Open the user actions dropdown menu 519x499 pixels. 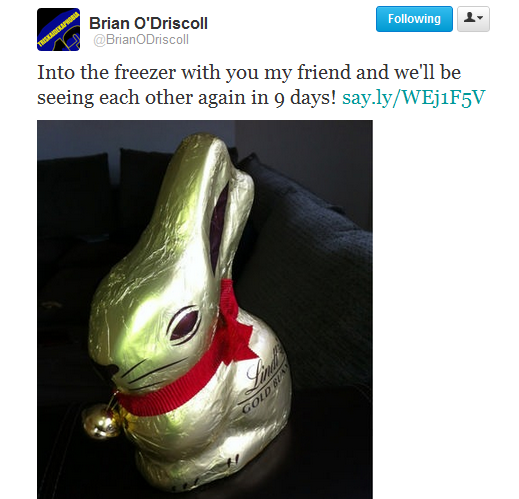[473, 19]
